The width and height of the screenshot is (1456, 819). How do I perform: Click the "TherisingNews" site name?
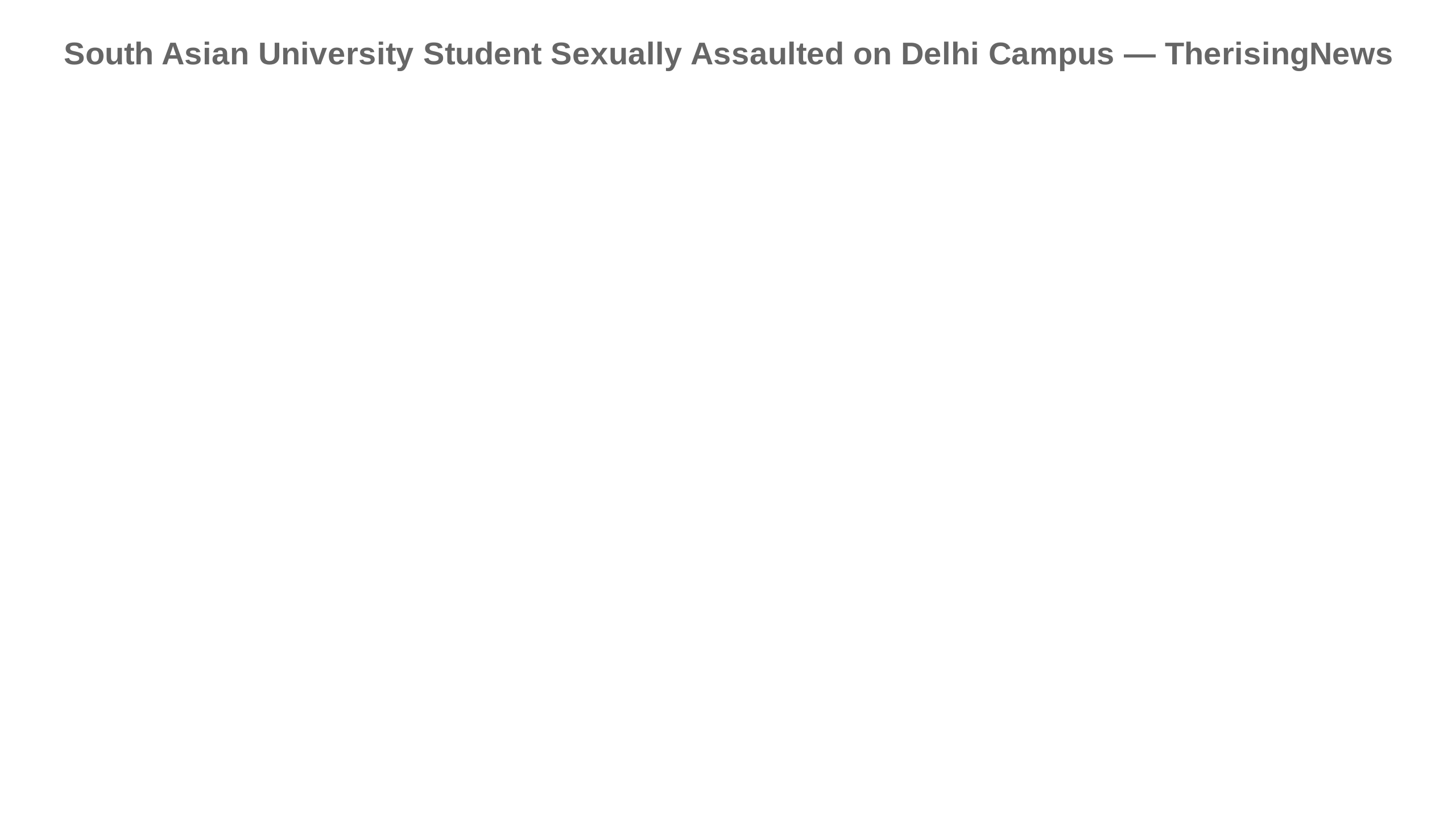point(1279,54)
